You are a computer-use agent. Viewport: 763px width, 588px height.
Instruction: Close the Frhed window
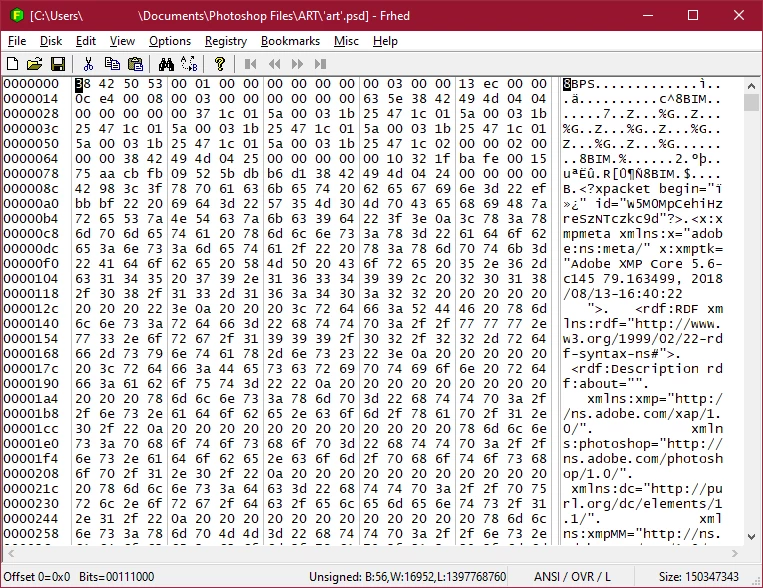(739, 16)
